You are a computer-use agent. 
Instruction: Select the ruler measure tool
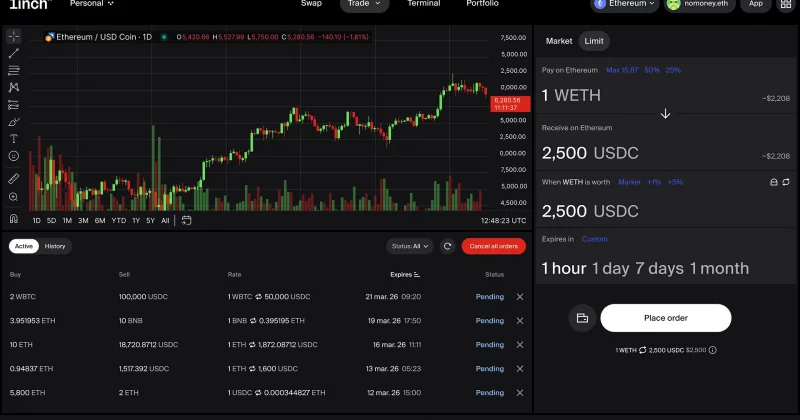click(14, 179)
